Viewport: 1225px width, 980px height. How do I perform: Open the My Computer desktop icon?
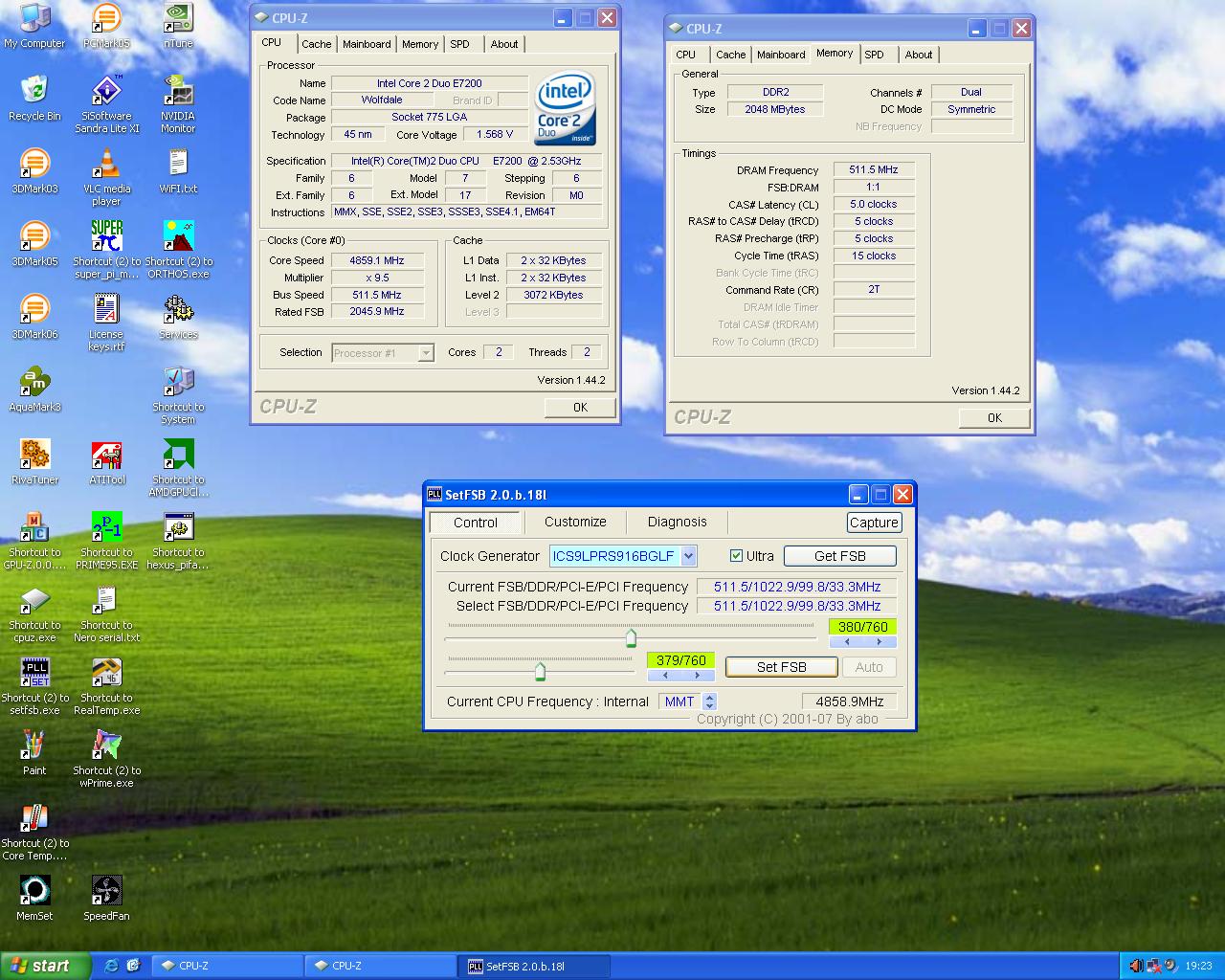point(34,26)
